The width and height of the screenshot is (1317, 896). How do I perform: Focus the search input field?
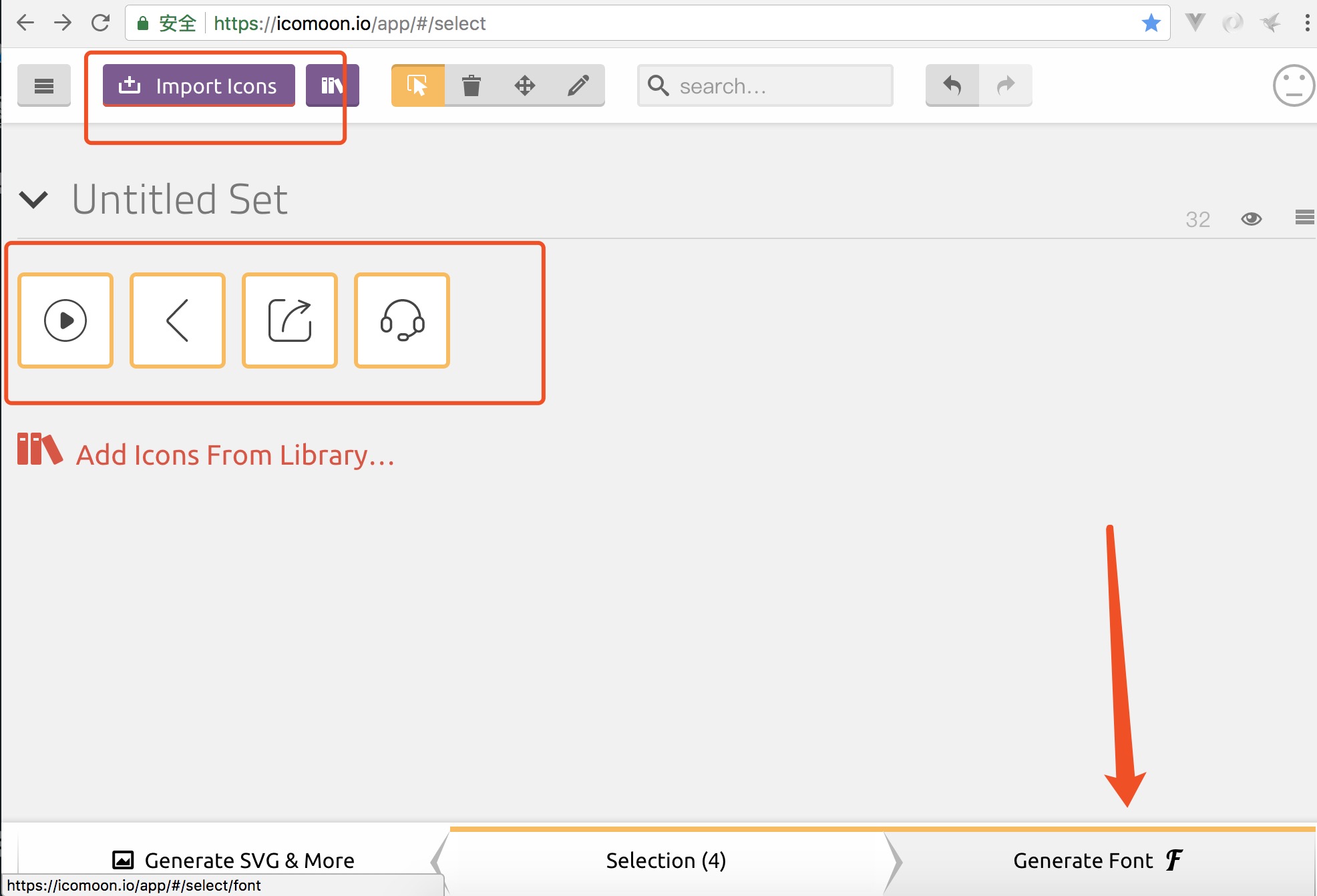pyautogui.click(x=765, y=85)
